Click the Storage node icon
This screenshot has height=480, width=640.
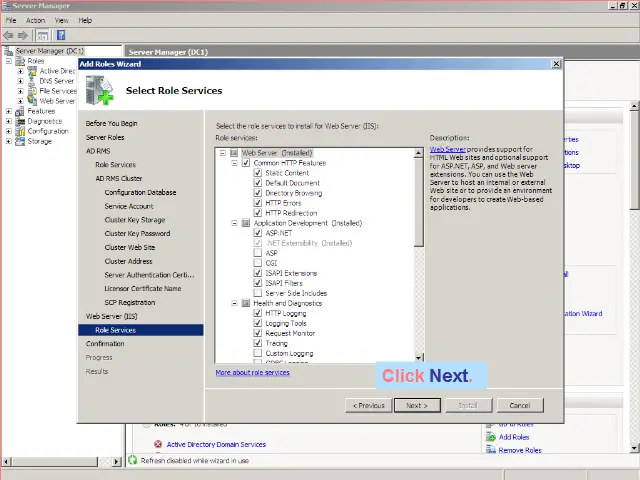coord(20,141)
